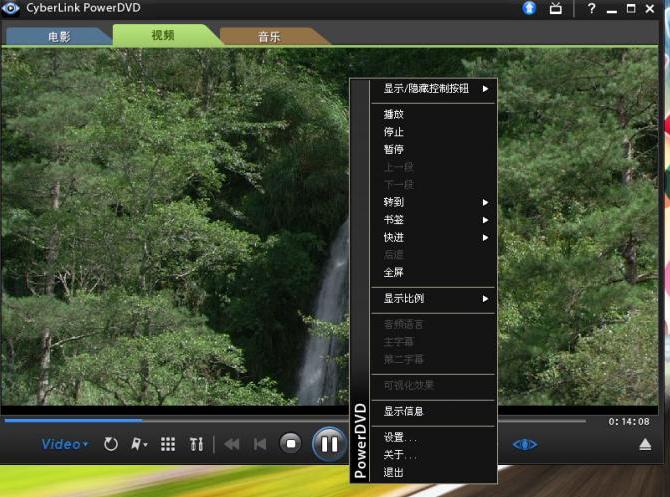Image resolution: width=670 pixels, height=497 pixels.
Task: Click the blue upgrade arrow icon
Action: 530,9
